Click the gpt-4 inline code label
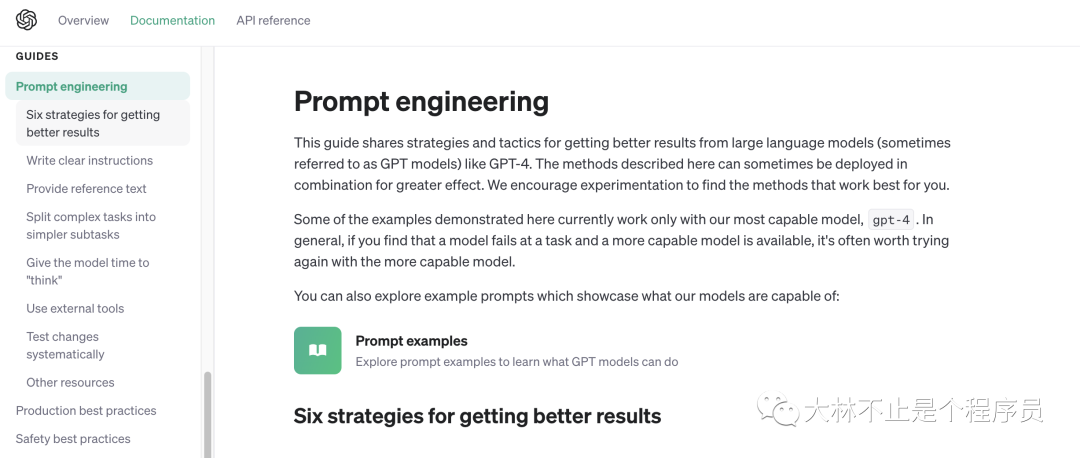1080x458 pixels. pyautogui.click(x=891, y=220)
